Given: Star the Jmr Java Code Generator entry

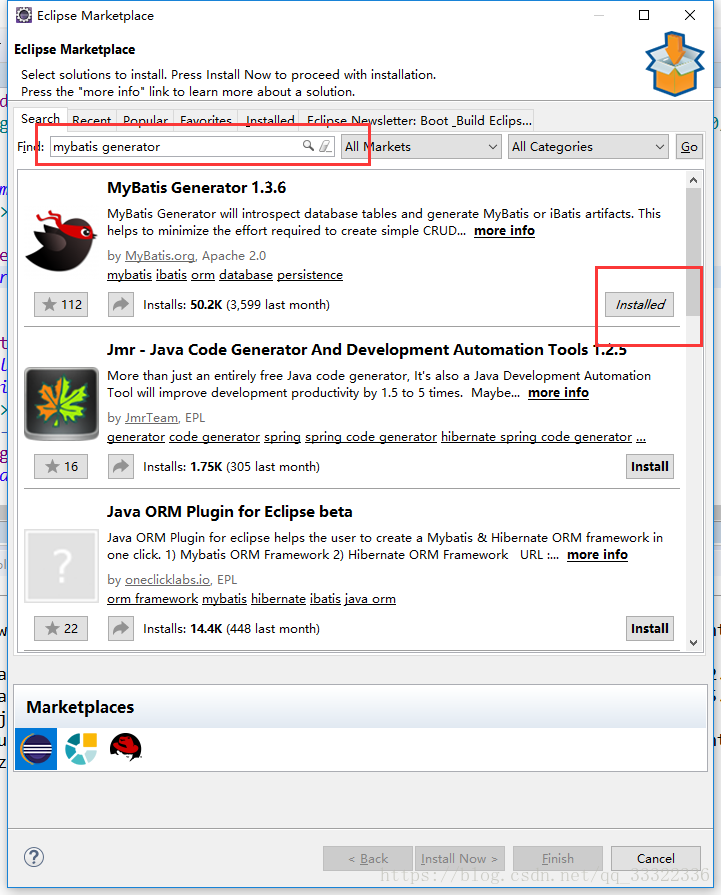Looking at the screenshot, I should 61,466.
